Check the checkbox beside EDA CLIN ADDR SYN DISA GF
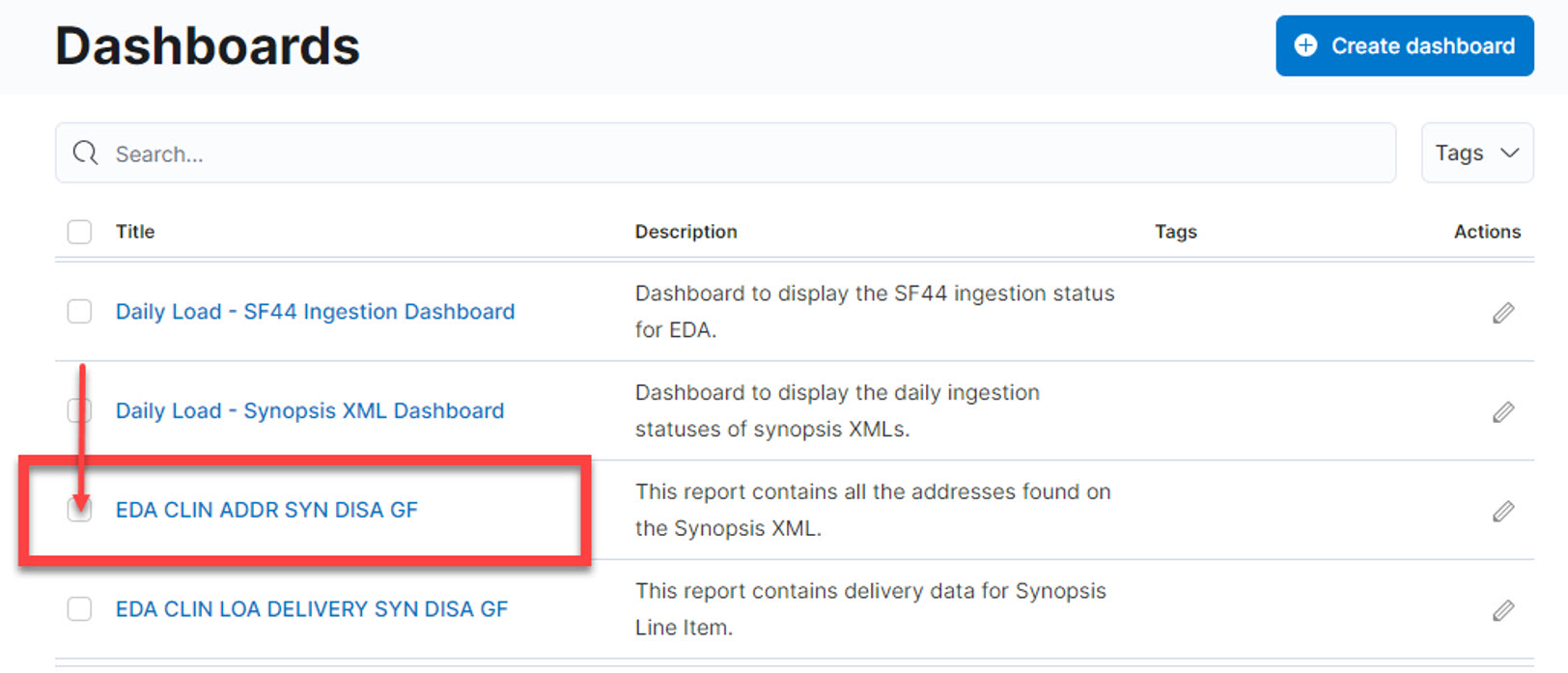This screenshot has width=1568, height=673. (78, 510)
